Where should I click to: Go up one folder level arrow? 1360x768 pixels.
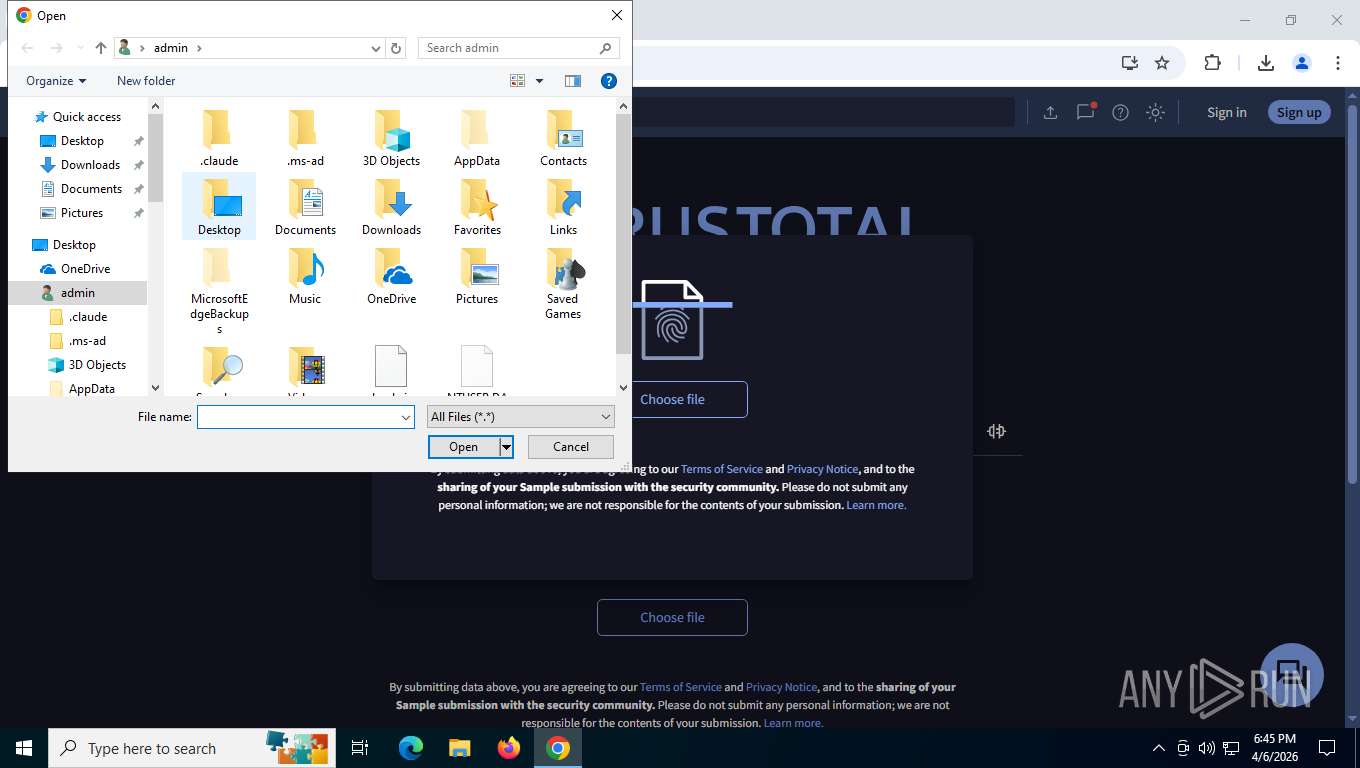pos(101,48)
